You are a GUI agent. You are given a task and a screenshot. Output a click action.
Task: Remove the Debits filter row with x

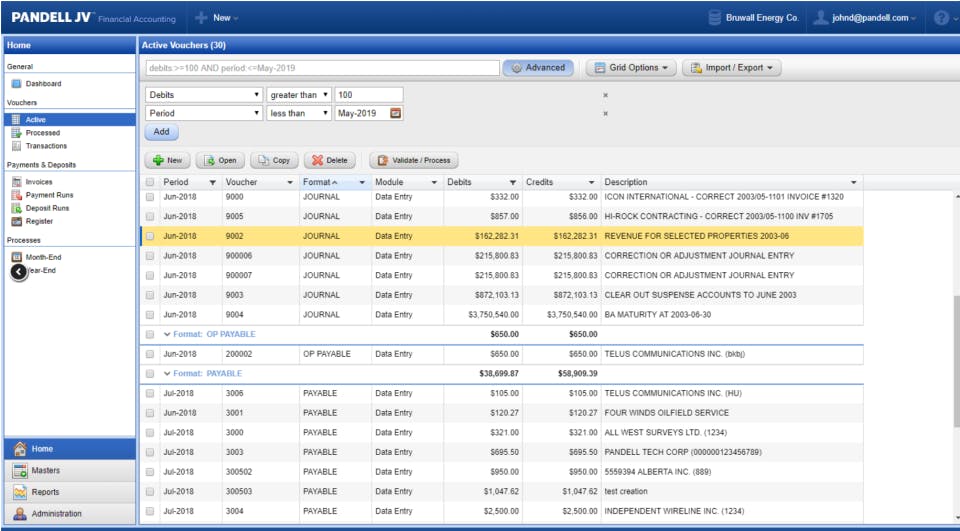(606, 96)
